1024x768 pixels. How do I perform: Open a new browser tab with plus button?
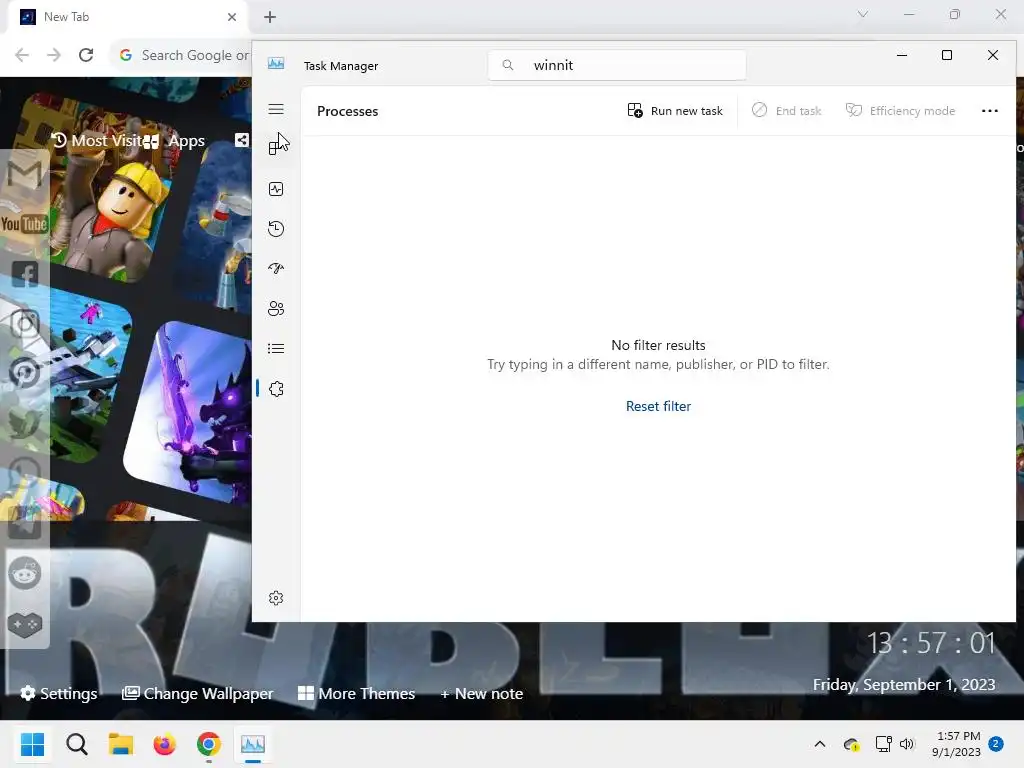[x=270, y=18]
